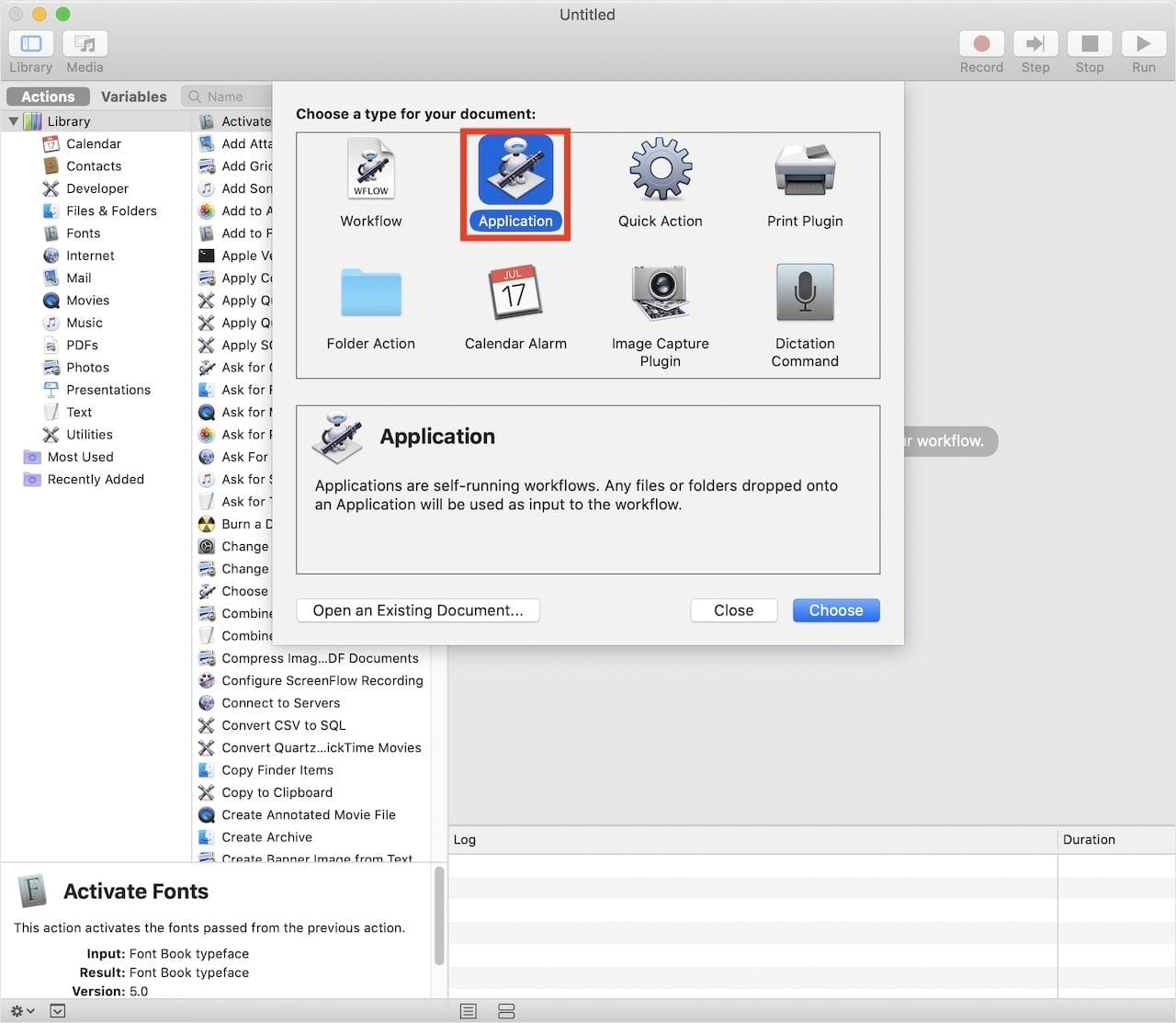Open the gear menu at bottom left

(21, 1011)
